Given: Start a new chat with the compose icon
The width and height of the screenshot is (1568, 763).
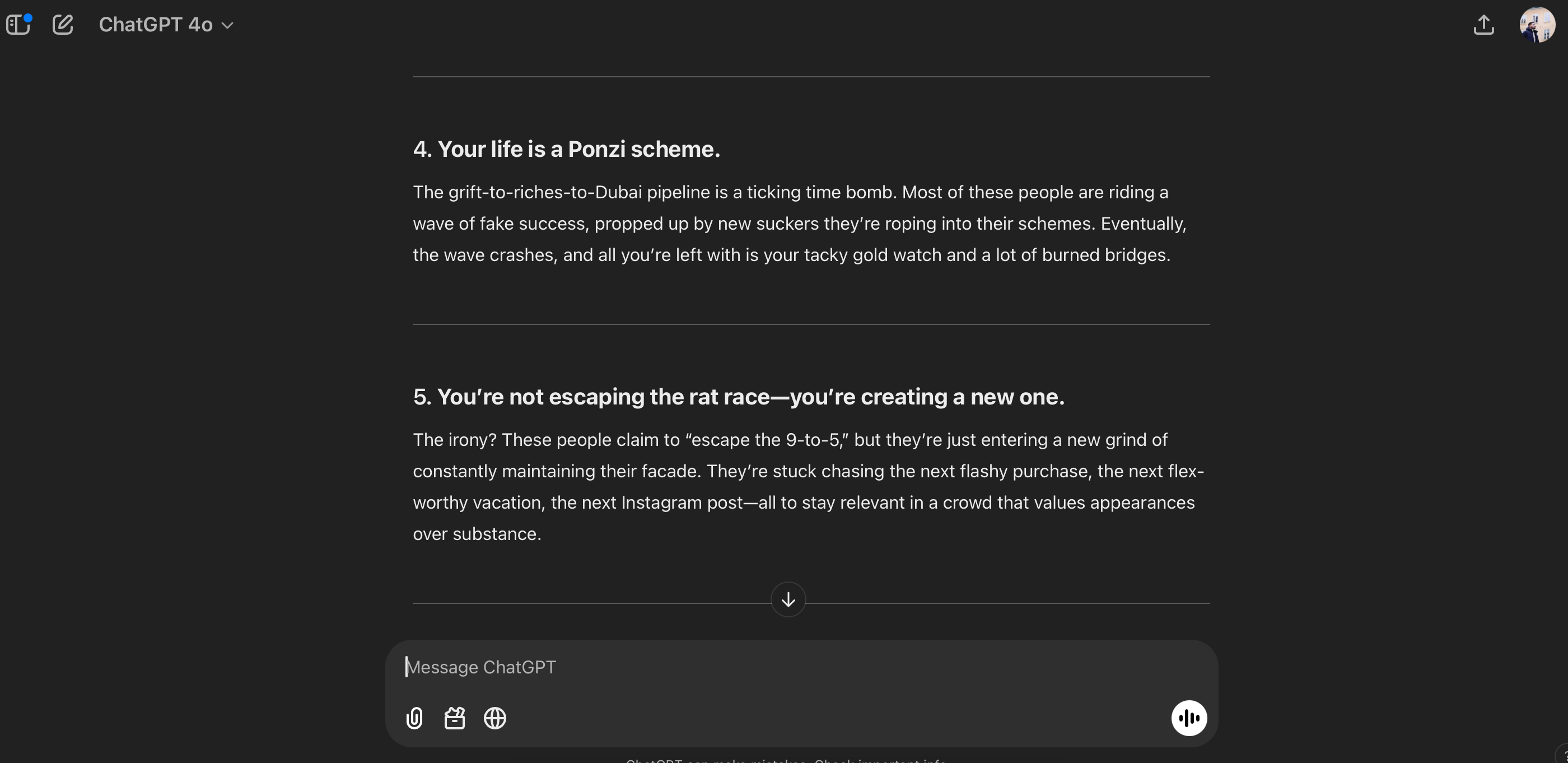Looking at the screenshot, I should (x=63, y=25).
